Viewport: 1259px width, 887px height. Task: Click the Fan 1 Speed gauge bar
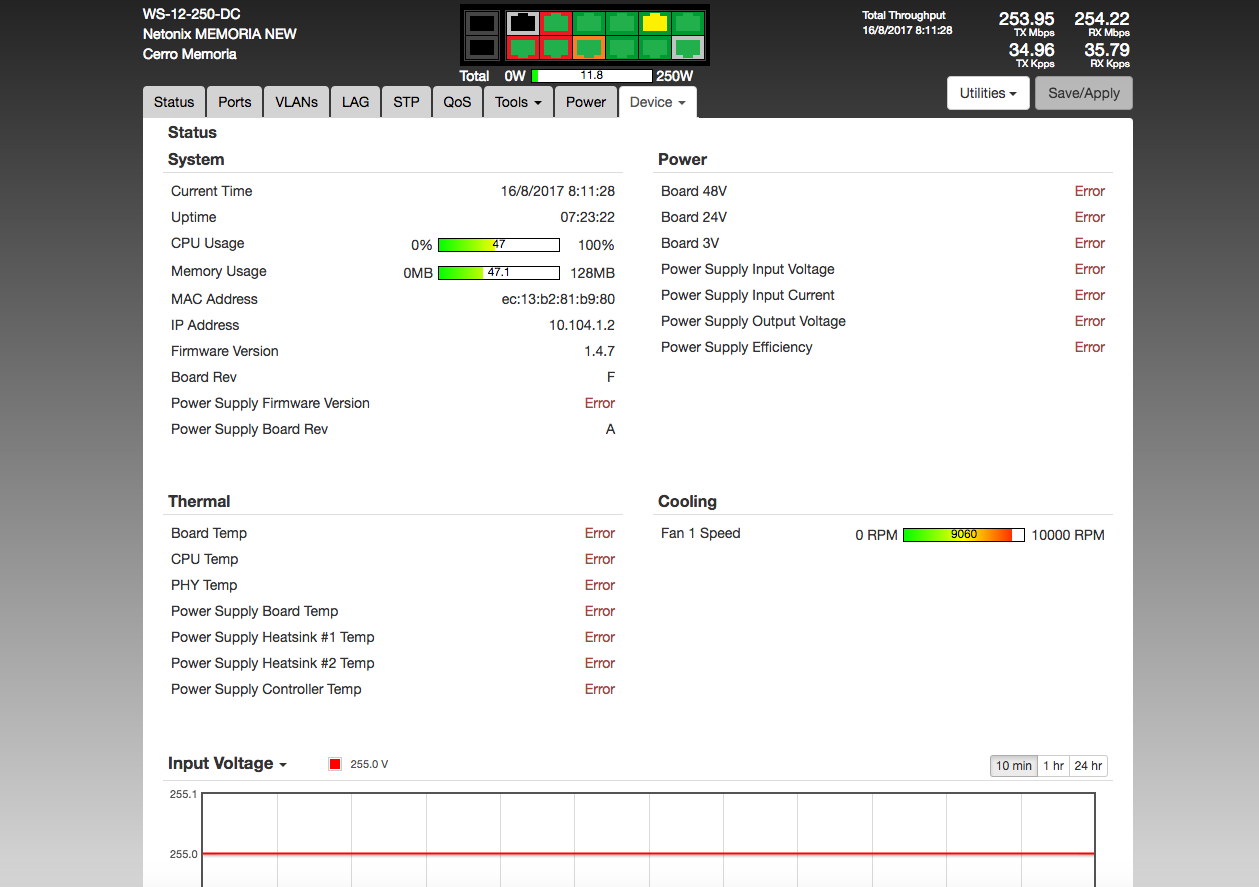(963, 535)
